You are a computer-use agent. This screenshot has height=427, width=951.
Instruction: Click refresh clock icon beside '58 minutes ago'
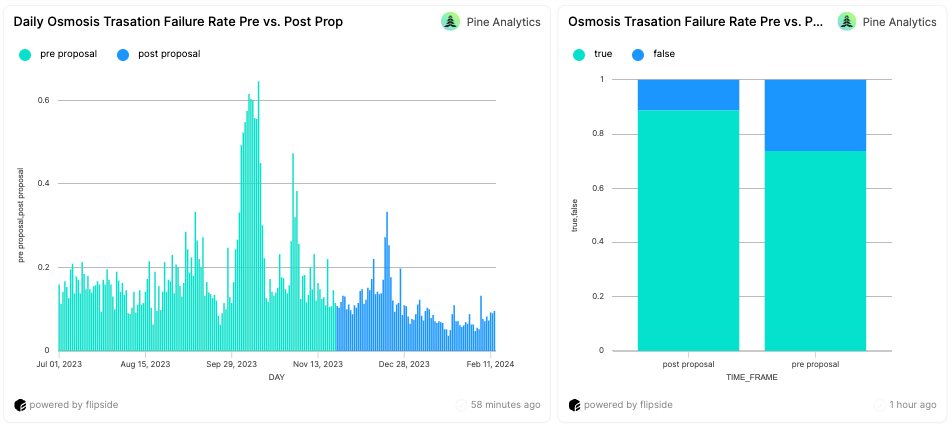pos(461,405)
